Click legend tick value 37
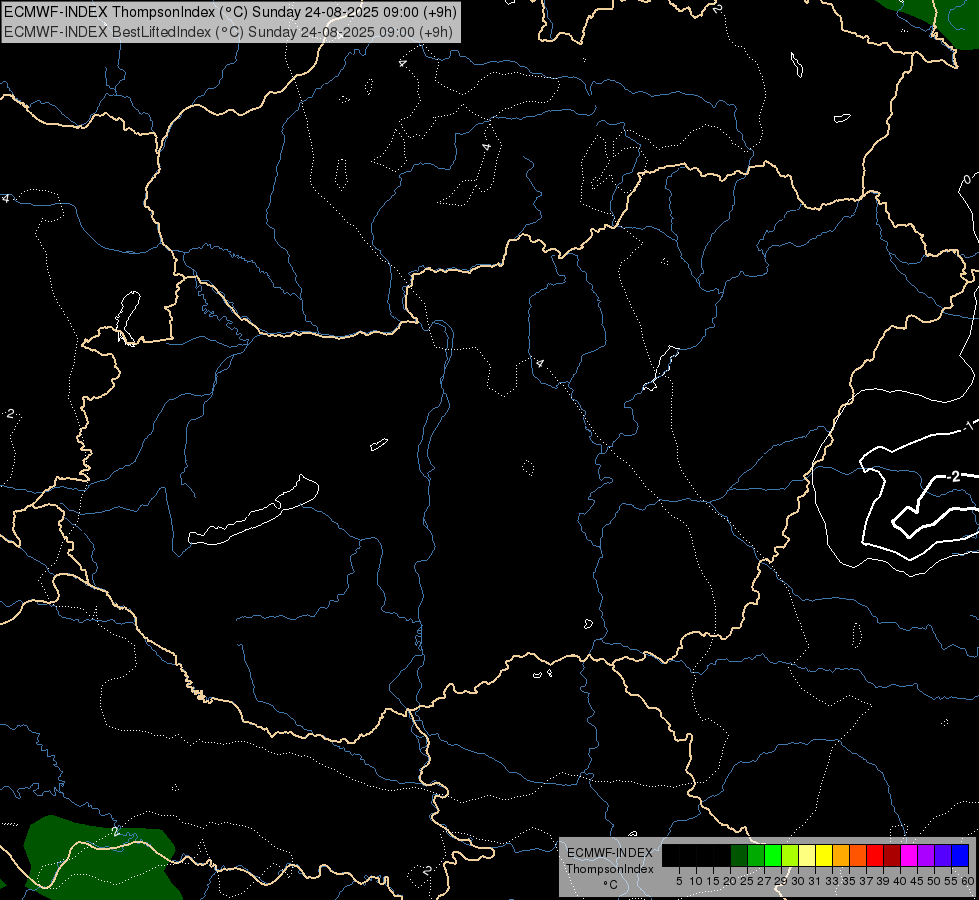 point(865,881)
